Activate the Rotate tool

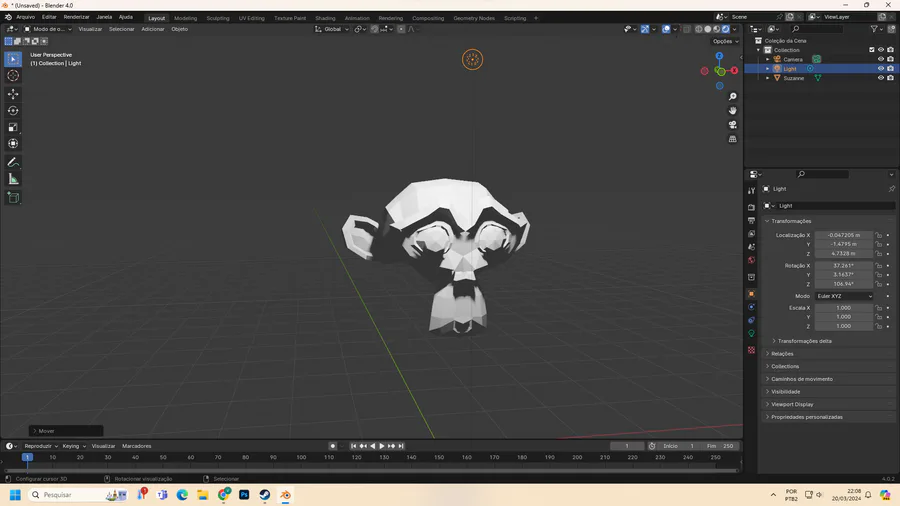click(x=13, y=111)
